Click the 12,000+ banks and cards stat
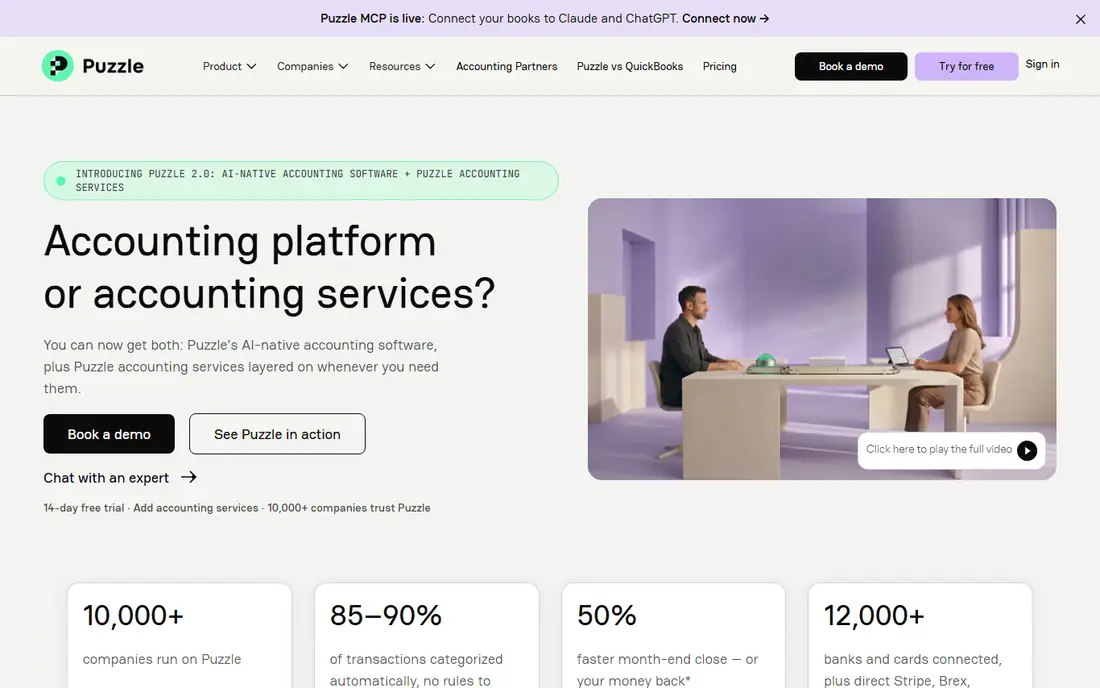1100x688 pixels. pyautogui.click(x=920, y=635)
